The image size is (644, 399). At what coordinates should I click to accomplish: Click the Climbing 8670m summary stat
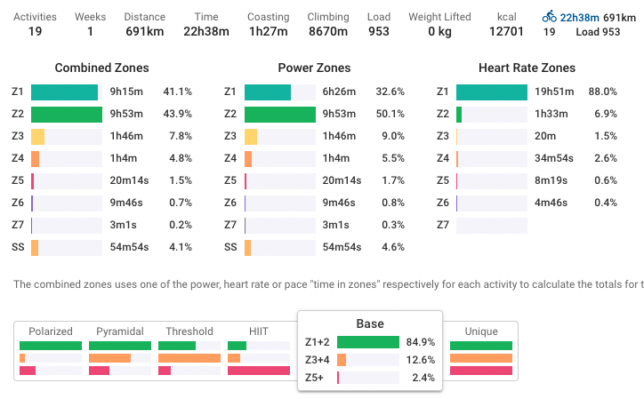pos(328,24)
